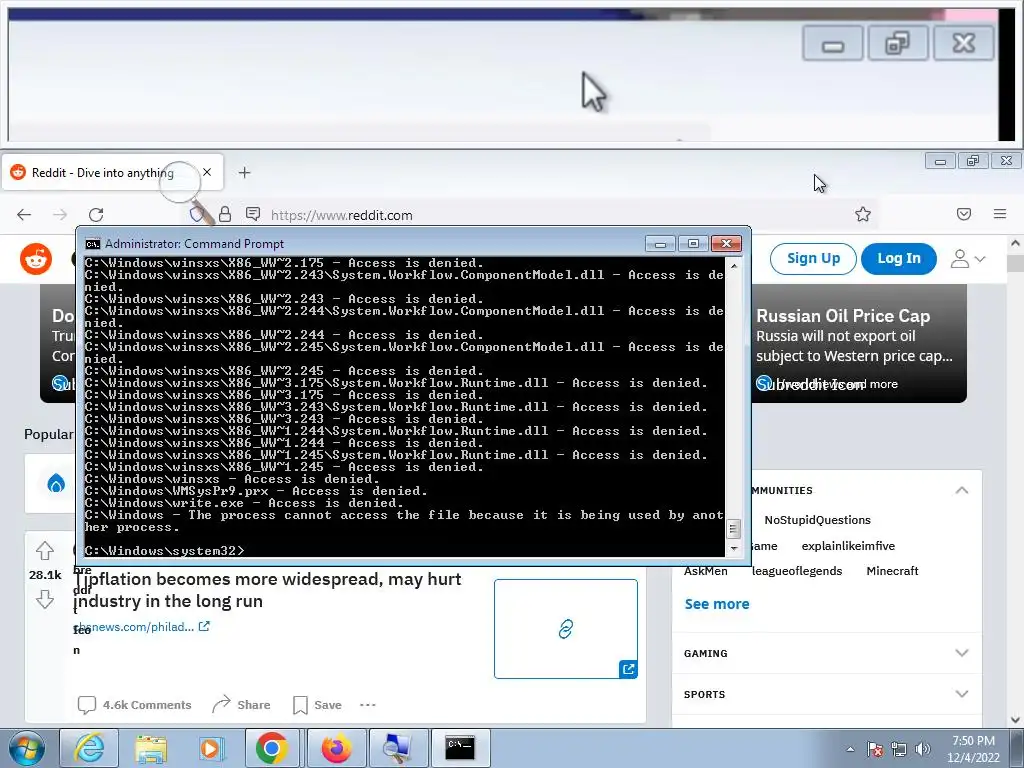
Task: Click the Sign Up button
Action: [813, 259]
